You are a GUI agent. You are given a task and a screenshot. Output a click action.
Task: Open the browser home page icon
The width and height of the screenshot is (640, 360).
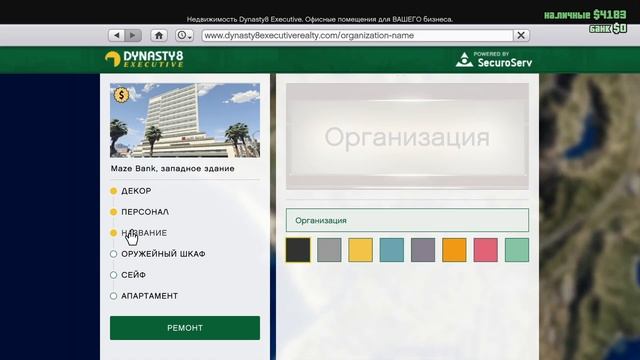(159, 36)
